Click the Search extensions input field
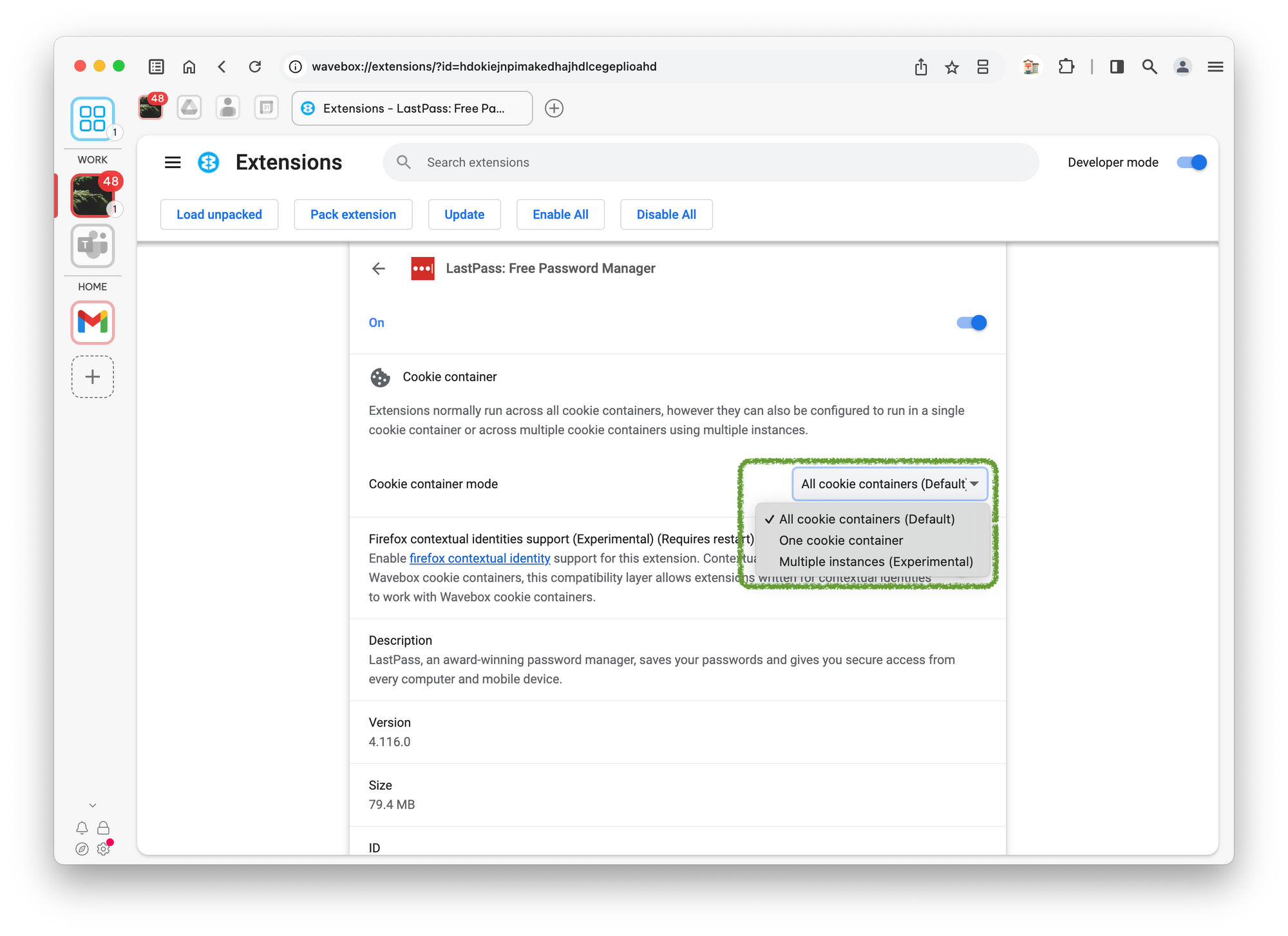Viewport: 1288px width, 936px height. click(711, 161)
